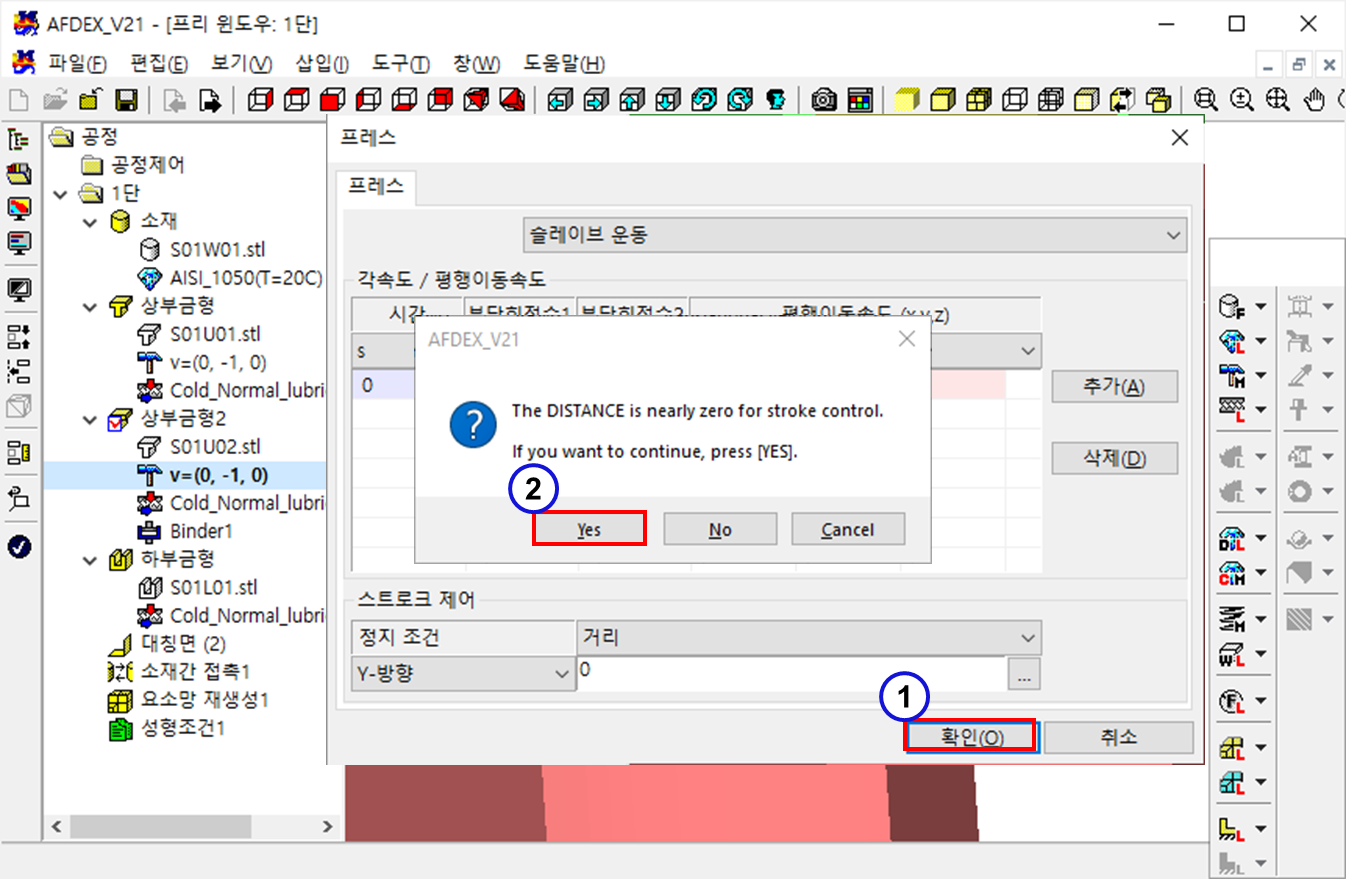Click the blue checkmark icon in left sidebar
Image resolution: width=1346 pixels, height=879 pixels.
pyautogui.click(x=19, y=546)
